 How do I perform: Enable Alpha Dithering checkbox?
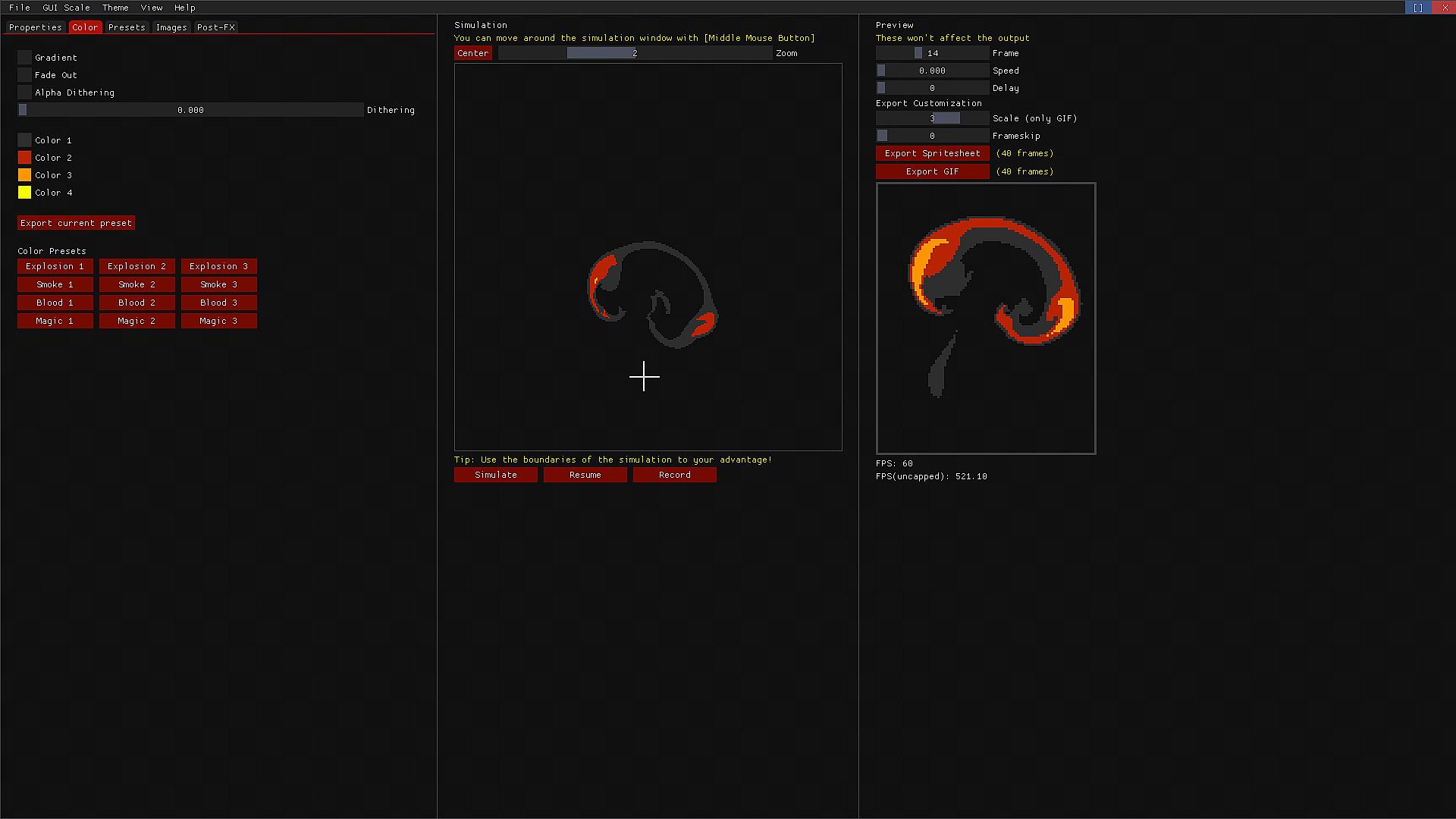(x=25, y=93)
